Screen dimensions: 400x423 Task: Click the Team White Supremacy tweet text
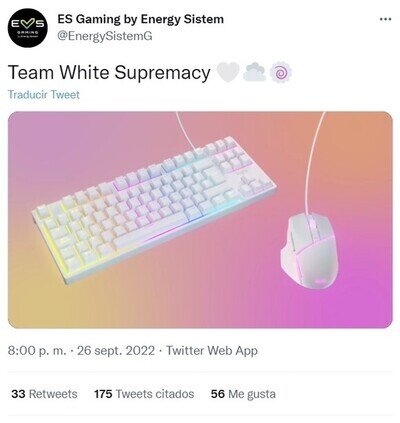coord(109,72)
